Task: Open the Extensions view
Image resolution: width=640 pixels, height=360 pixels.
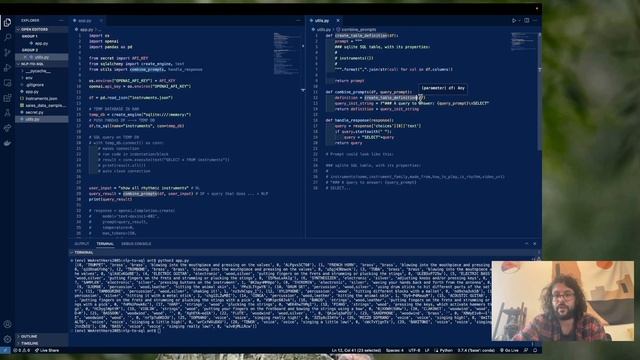Action: [7, 98]
